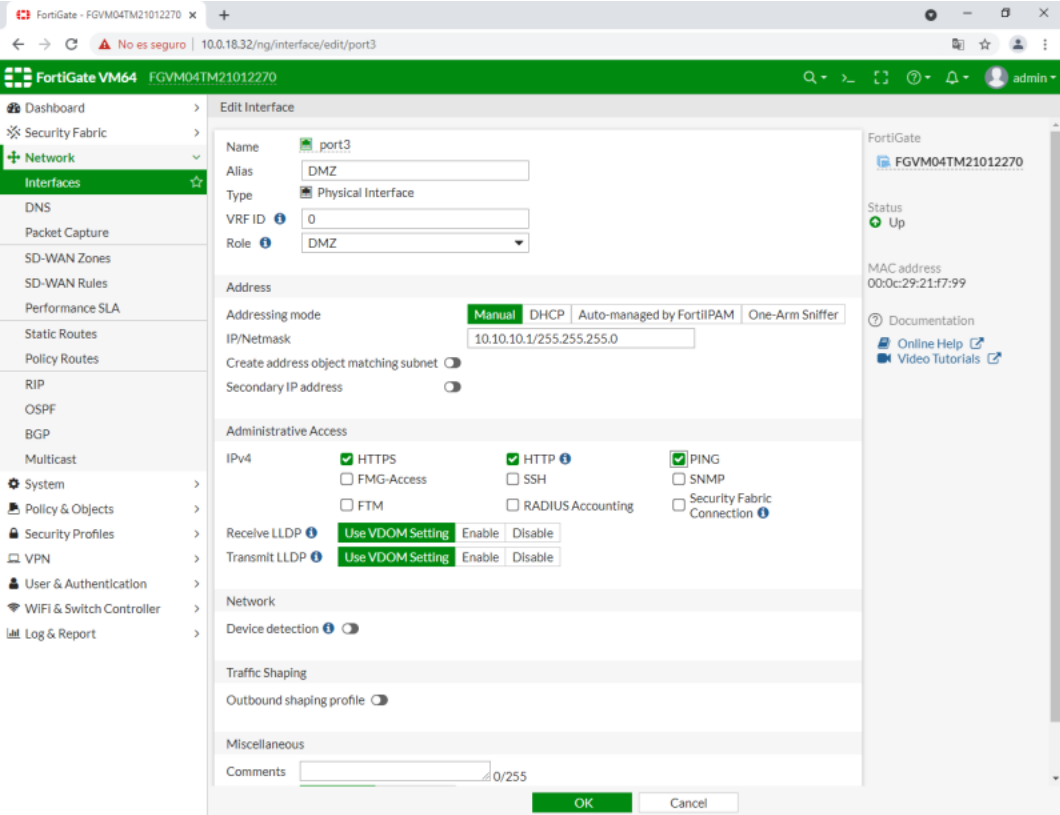Viewport: 1060px width, 815px height.
Task: Toggle Secondary IP address switch
Action: pyautogui.click(x=452, y=387)
